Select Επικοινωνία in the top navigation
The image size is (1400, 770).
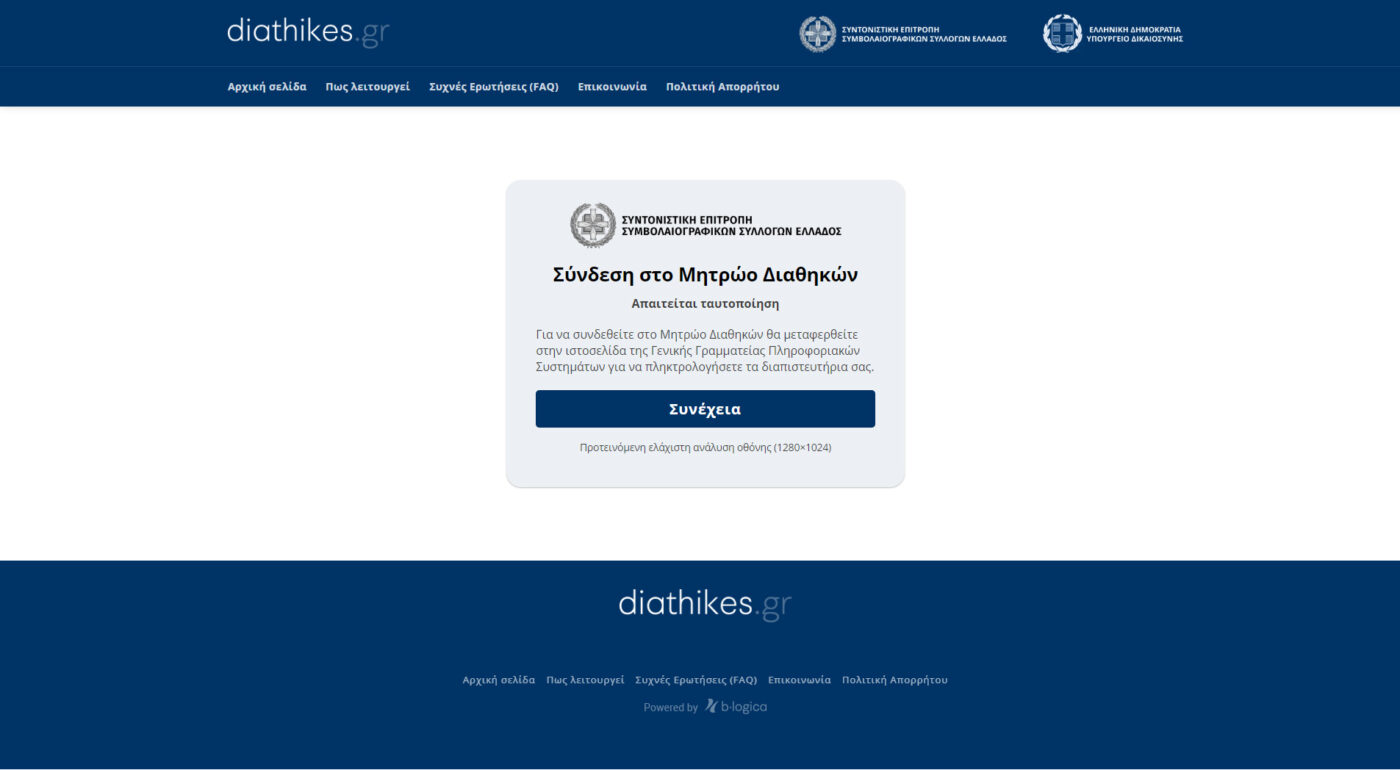(x=612, y=87)
